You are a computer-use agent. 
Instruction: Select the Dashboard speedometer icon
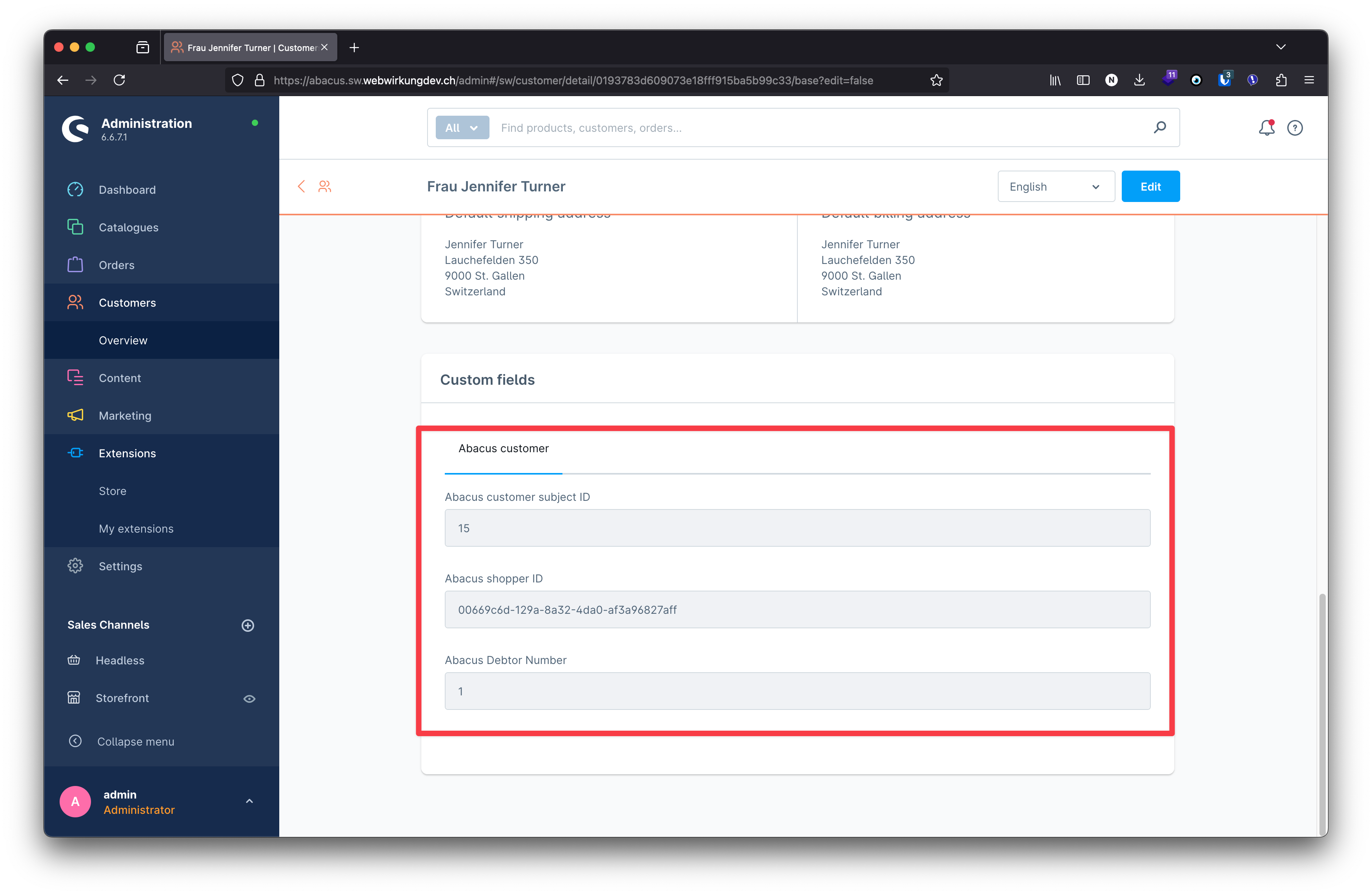click(x=76, y=189)
